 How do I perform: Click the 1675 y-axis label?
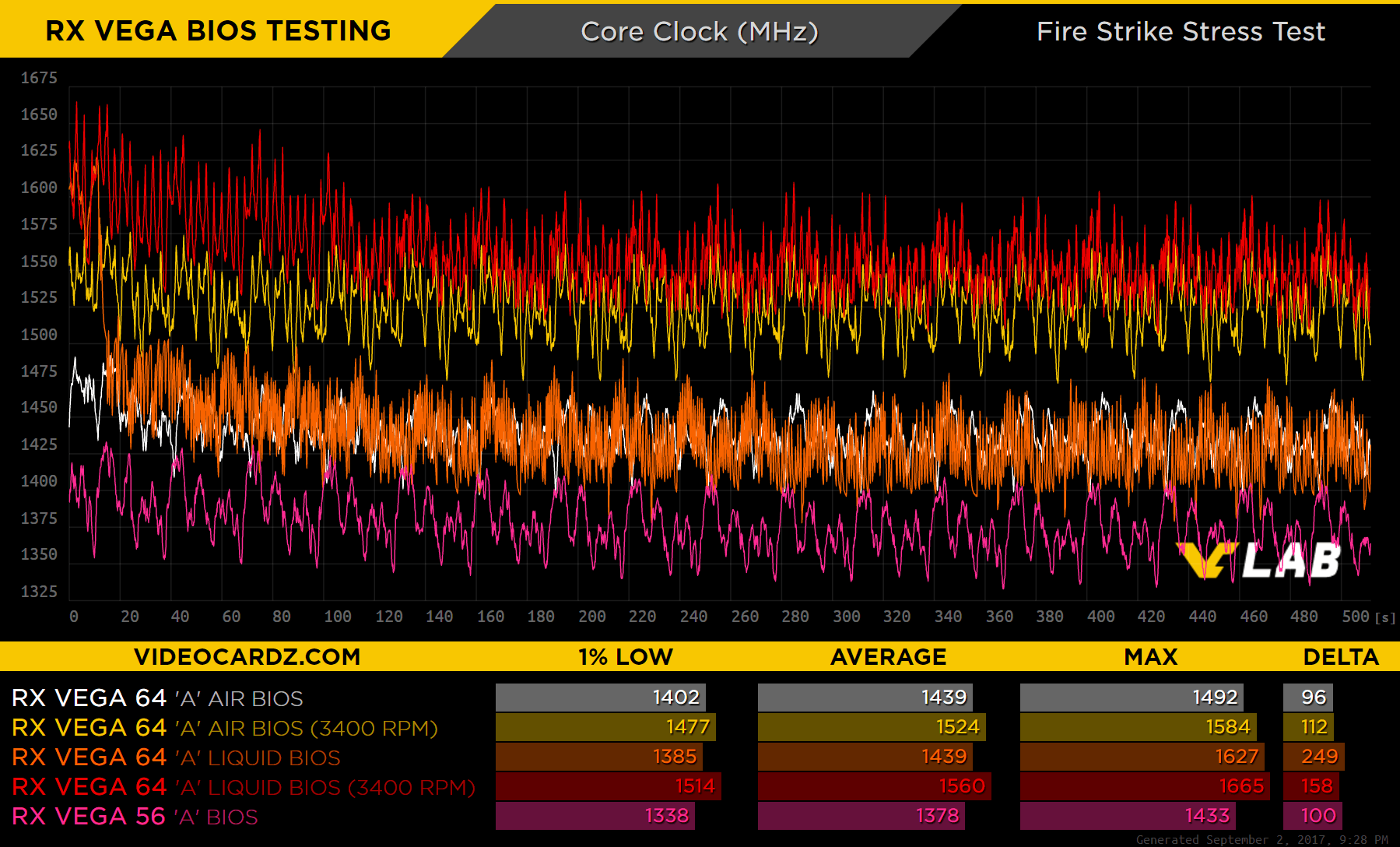point(39,78)
